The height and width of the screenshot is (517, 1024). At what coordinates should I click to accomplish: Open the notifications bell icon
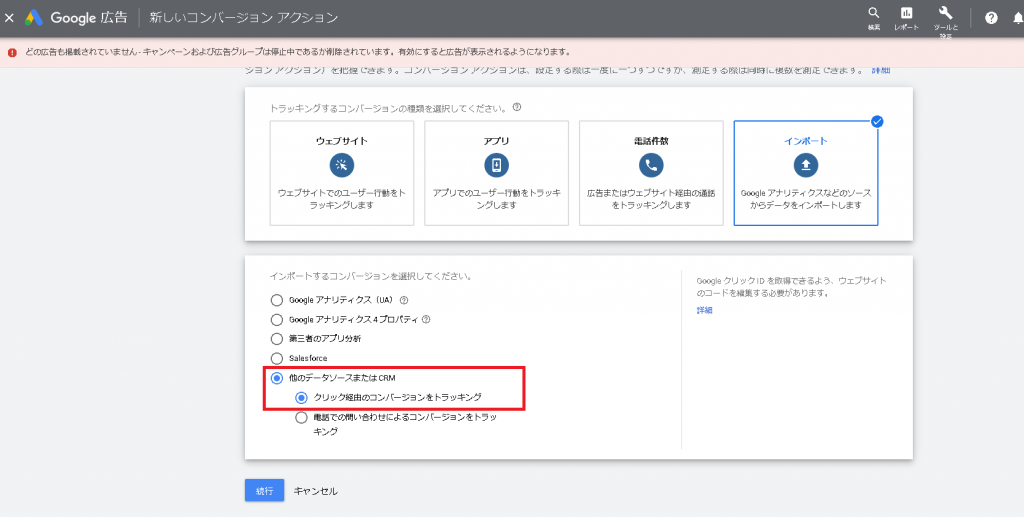click(1017, 18)
